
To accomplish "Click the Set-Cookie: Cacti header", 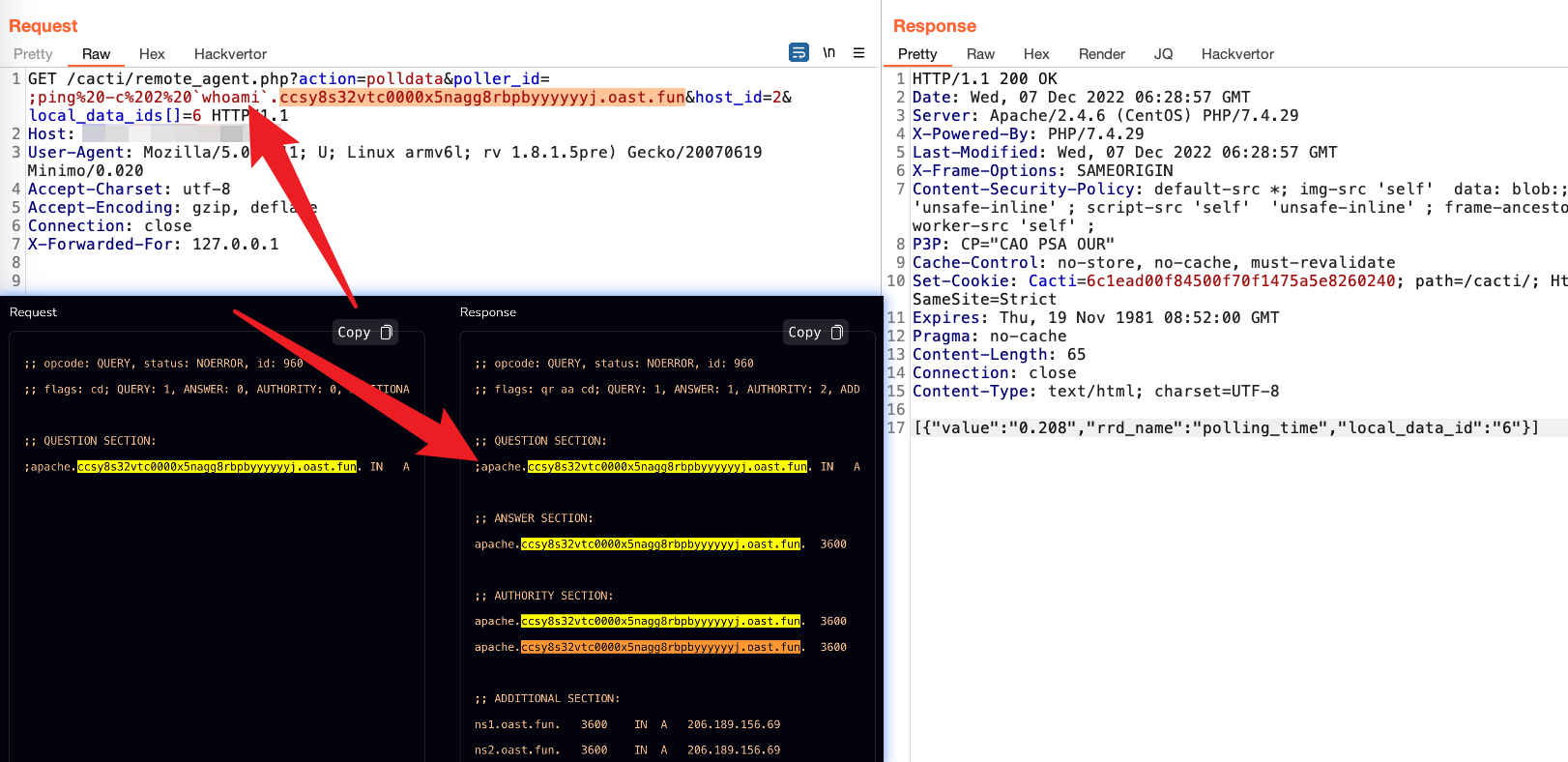I will click(x=1239, y=280).
